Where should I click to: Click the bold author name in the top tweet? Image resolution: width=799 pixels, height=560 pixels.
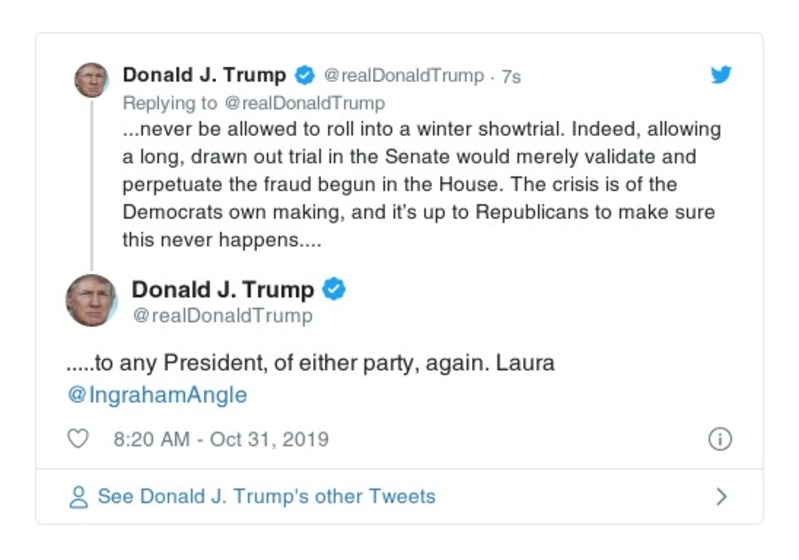point(204,76)
